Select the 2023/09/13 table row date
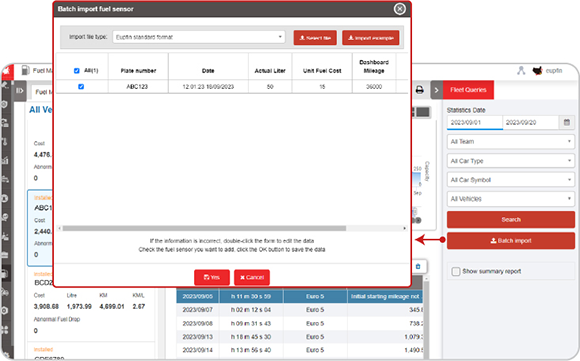Screen dimensions: 580x361 198,337
